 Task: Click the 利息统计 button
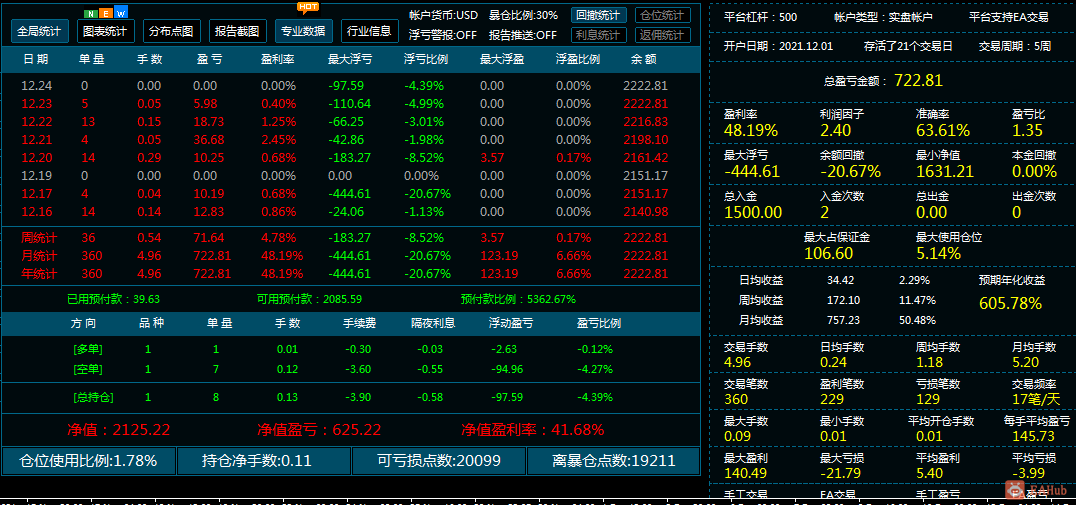pos(598,35)
